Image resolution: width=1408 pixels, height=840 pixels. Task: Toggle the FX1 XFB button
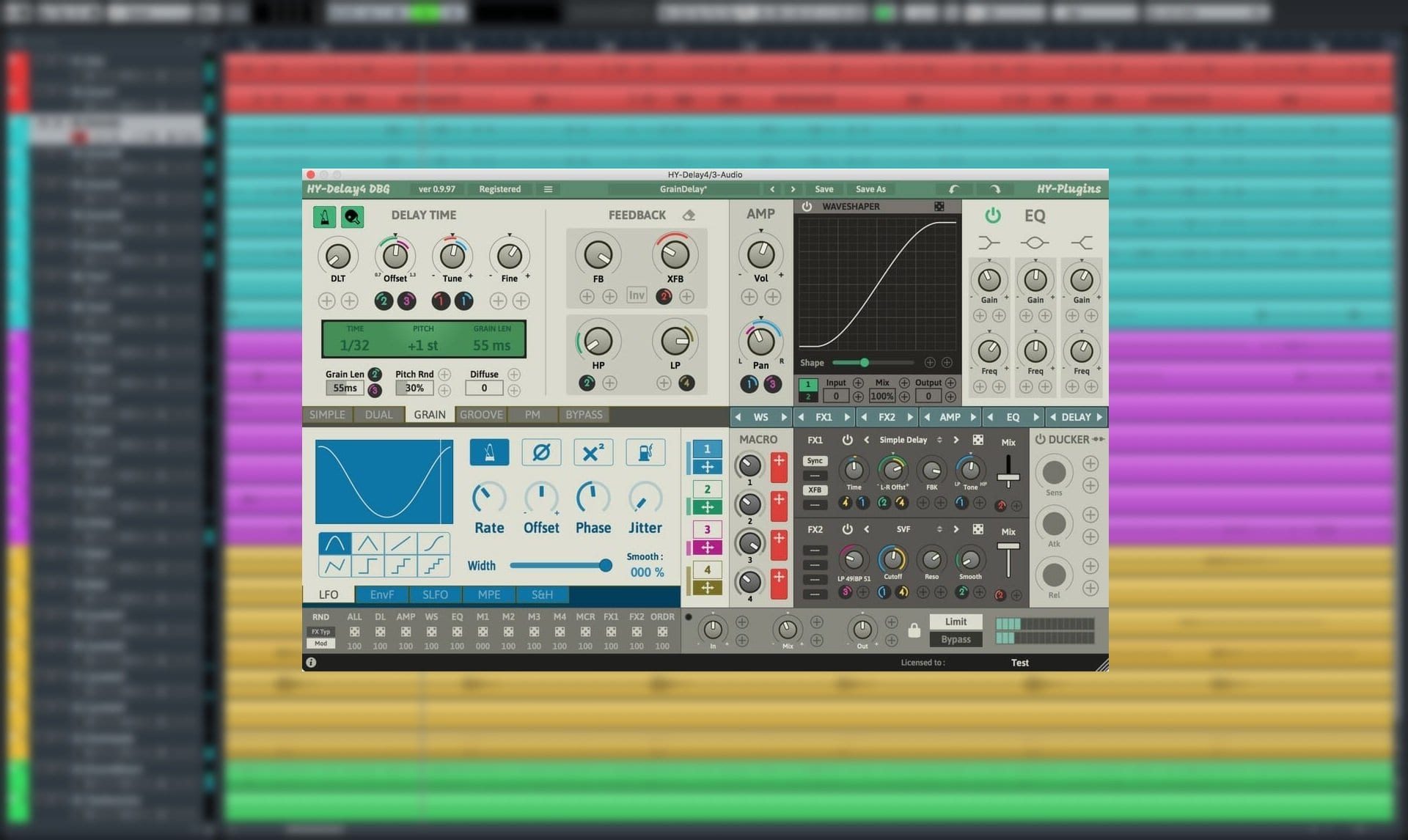point(815,490)
